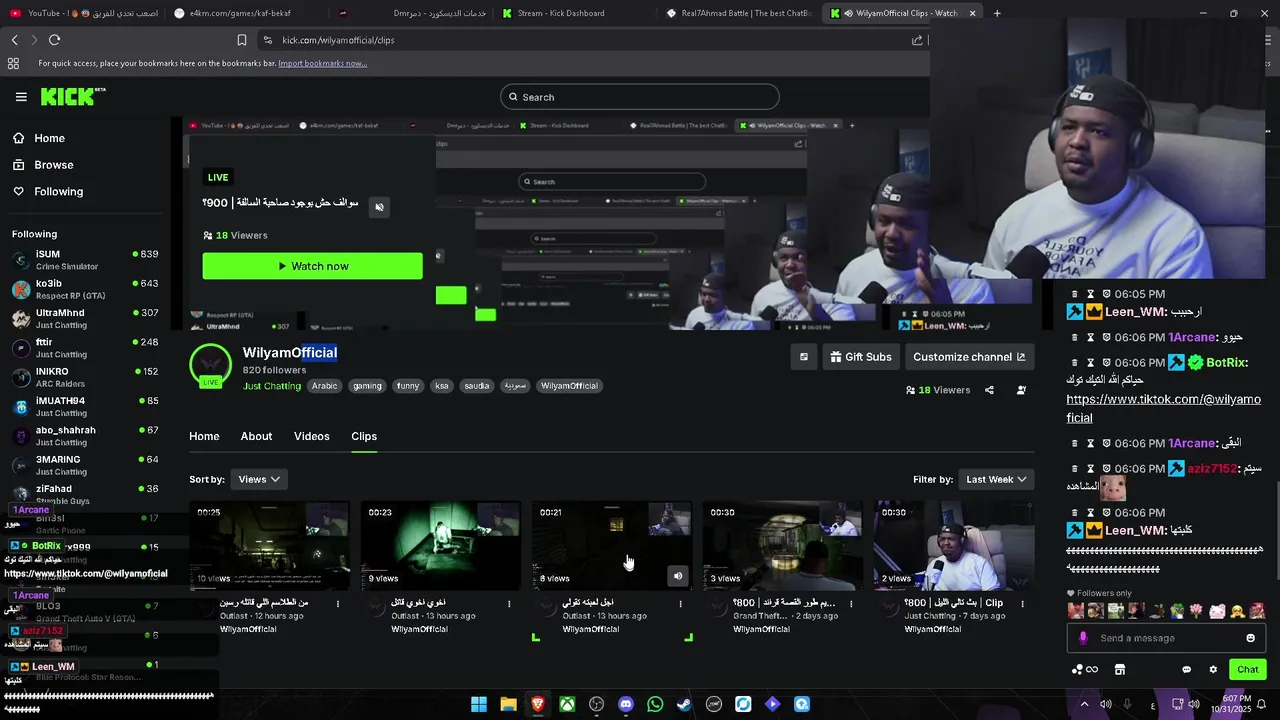Click the green Watch now button
Viewport: 1280px width, 720px height.
[x=312, y=266]
